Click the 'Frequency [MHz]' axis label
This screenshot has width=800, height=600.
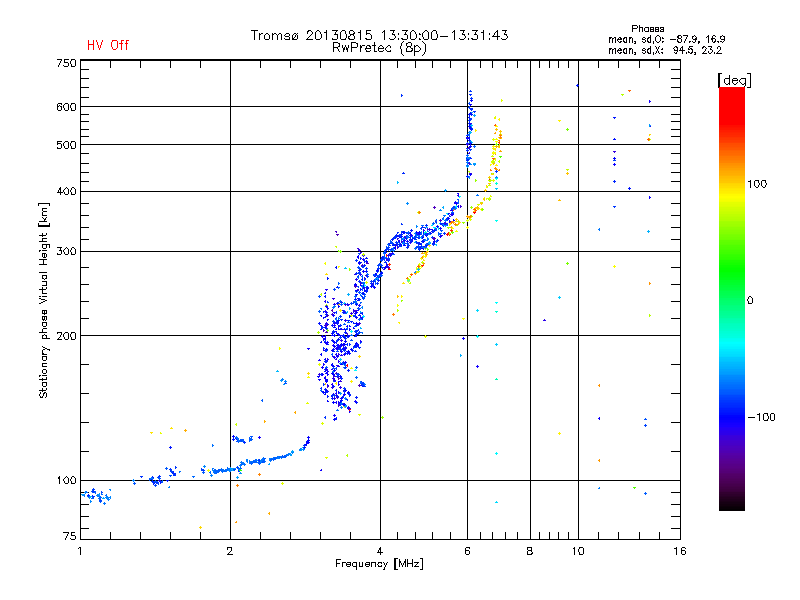coord(379,564)
